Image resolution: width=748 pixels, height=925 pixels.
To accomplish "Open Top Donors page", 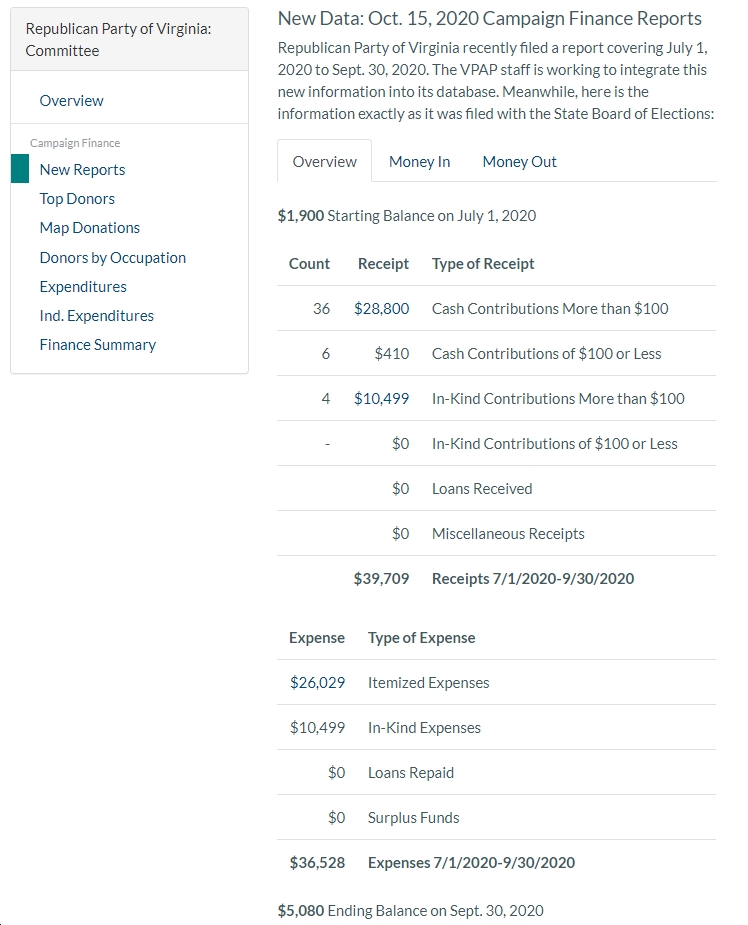I will point(77,199).
